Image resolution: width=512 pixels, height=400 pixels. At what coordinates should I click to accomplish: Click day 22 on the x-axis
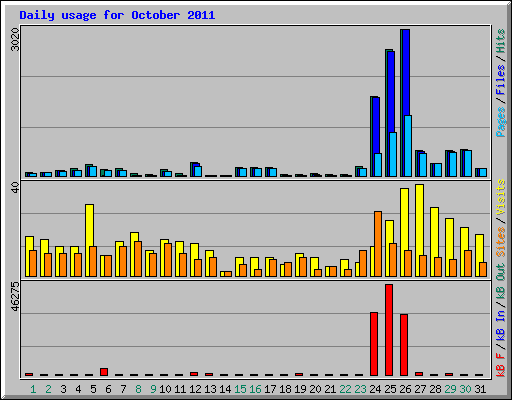click(x=345, y=389)
